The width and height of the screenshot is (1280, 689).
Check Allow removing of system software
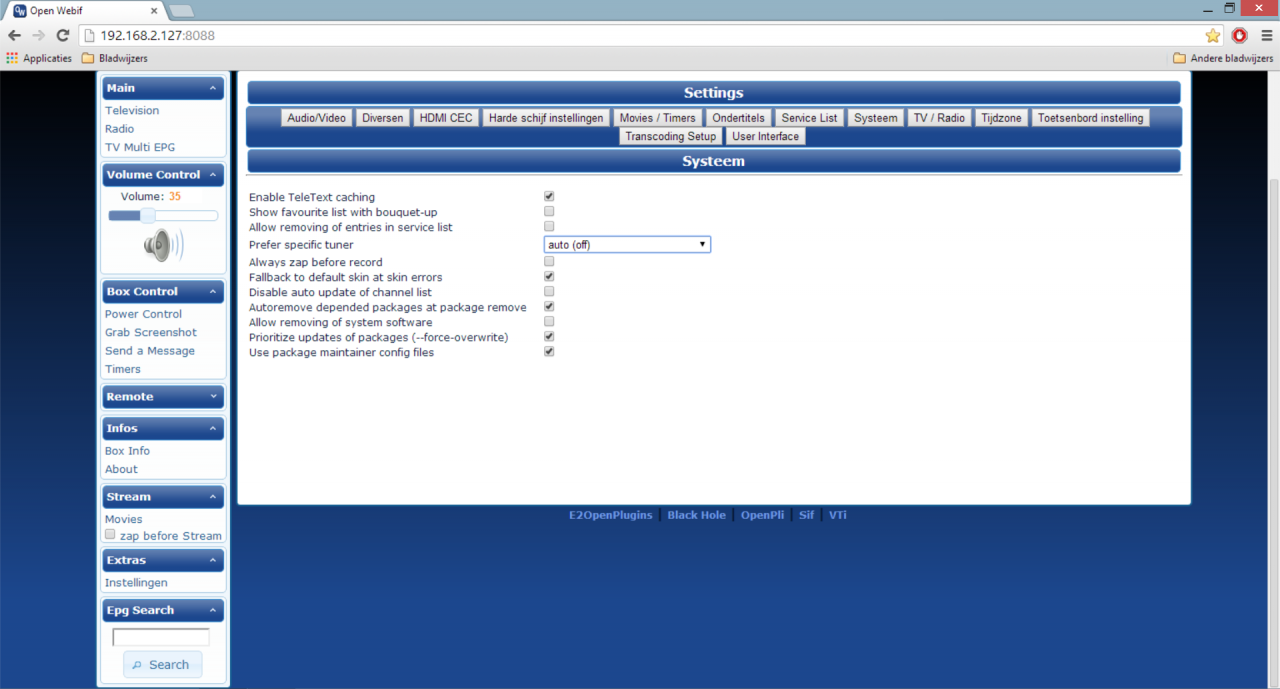(x=549, y=322)
